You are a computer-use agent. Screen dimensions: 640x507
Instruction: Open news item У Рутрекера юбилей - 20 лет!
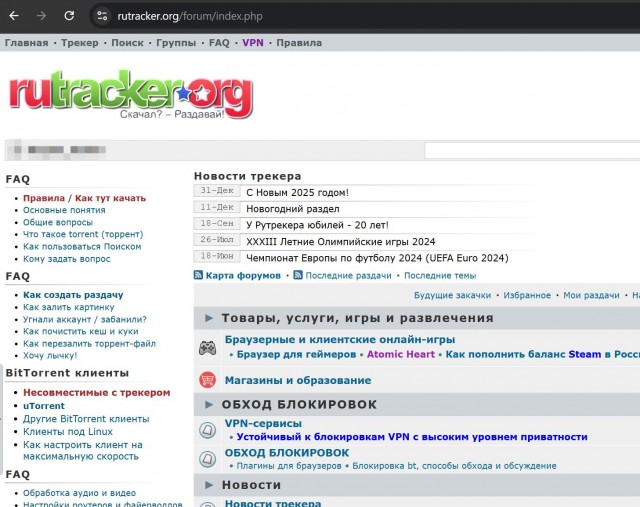317,225
